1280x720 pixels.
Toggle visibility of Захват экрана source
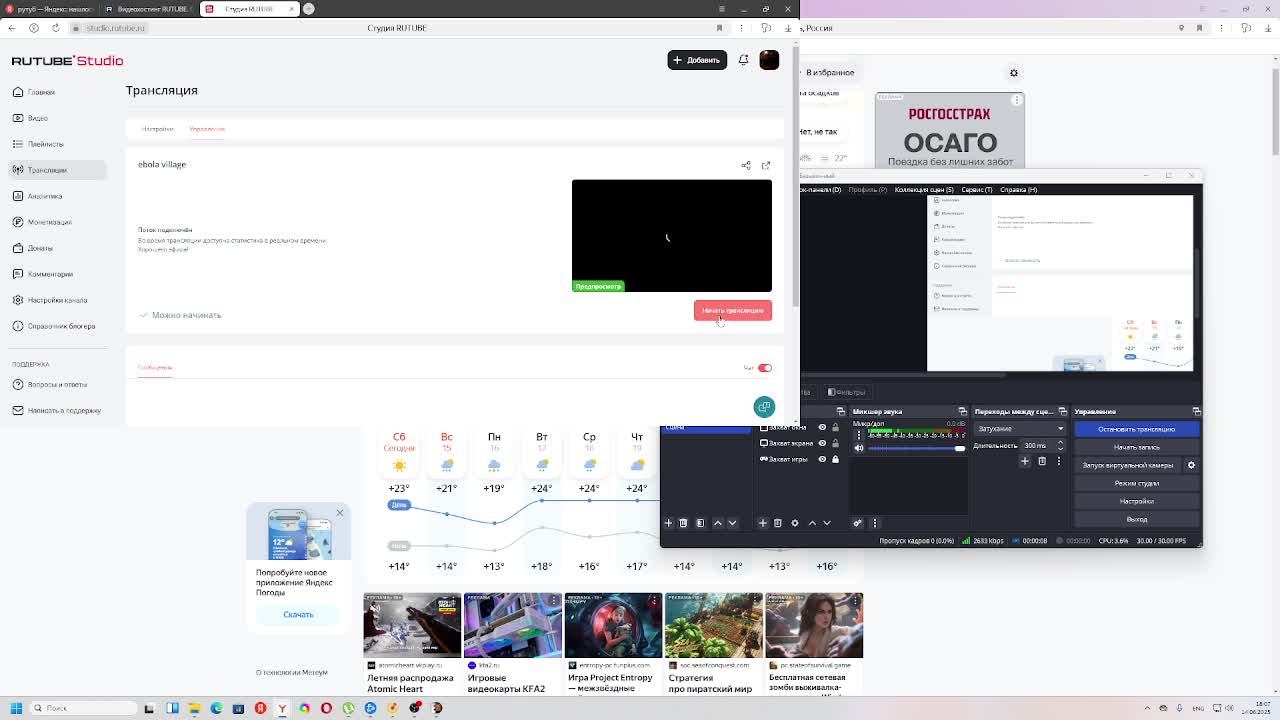point(822,443)
